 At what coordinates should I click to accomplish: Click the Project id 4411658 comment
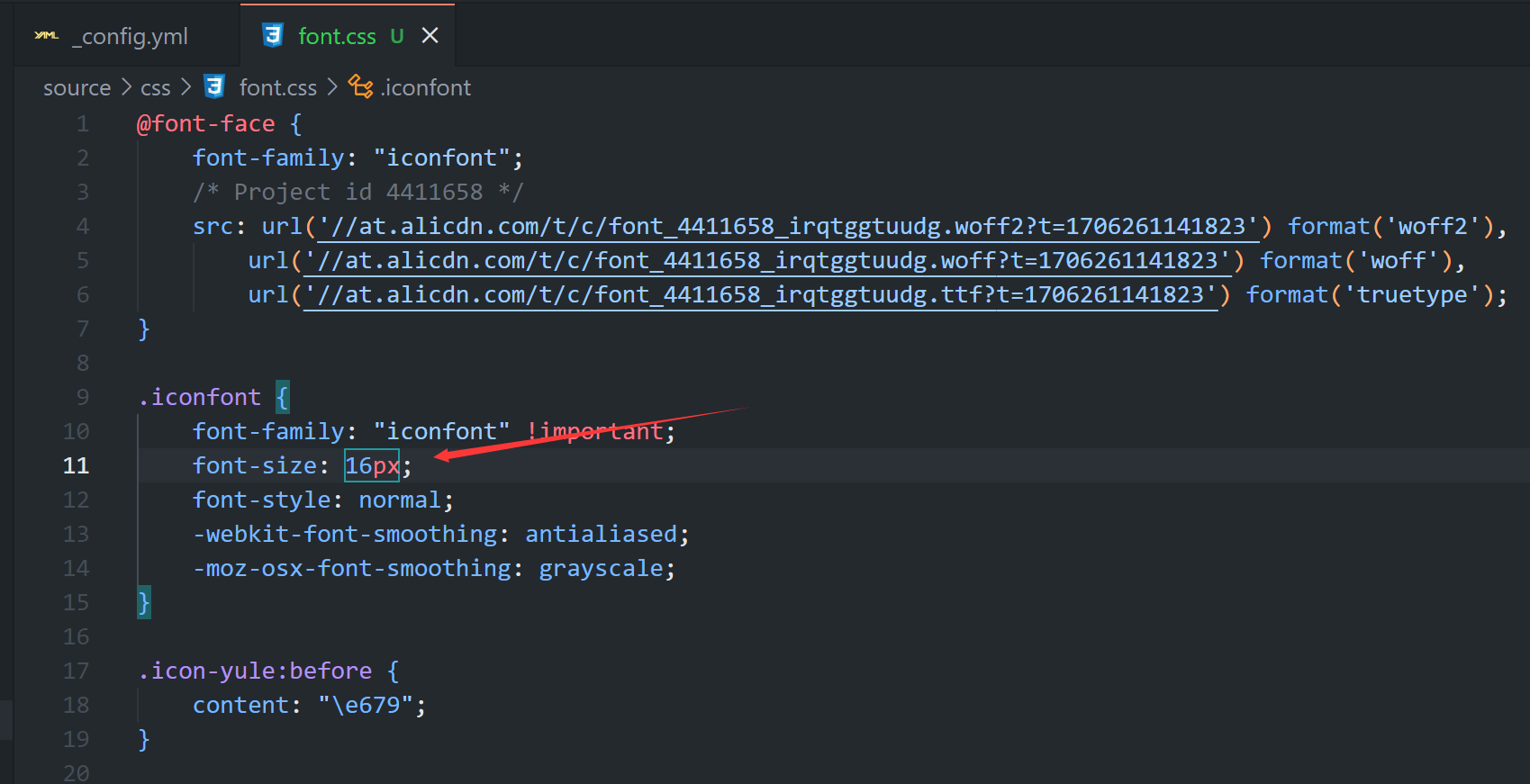click(x=358, y=192)
